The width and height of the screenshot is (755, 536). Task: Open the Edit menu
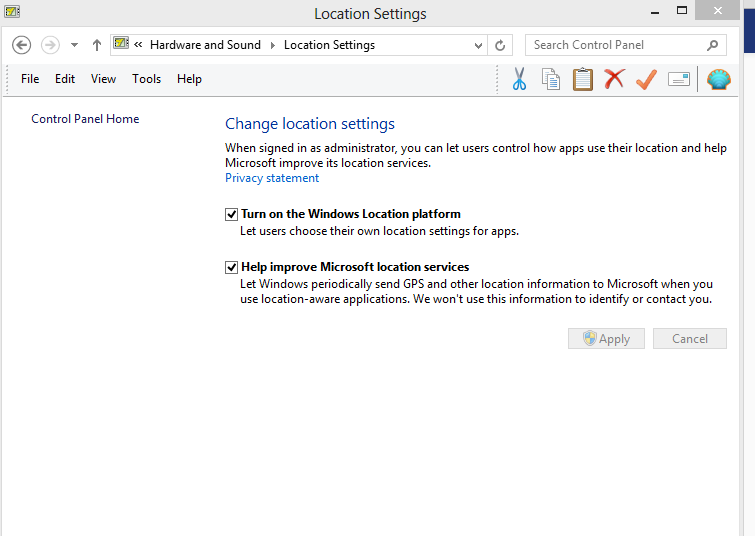(65, 79)
